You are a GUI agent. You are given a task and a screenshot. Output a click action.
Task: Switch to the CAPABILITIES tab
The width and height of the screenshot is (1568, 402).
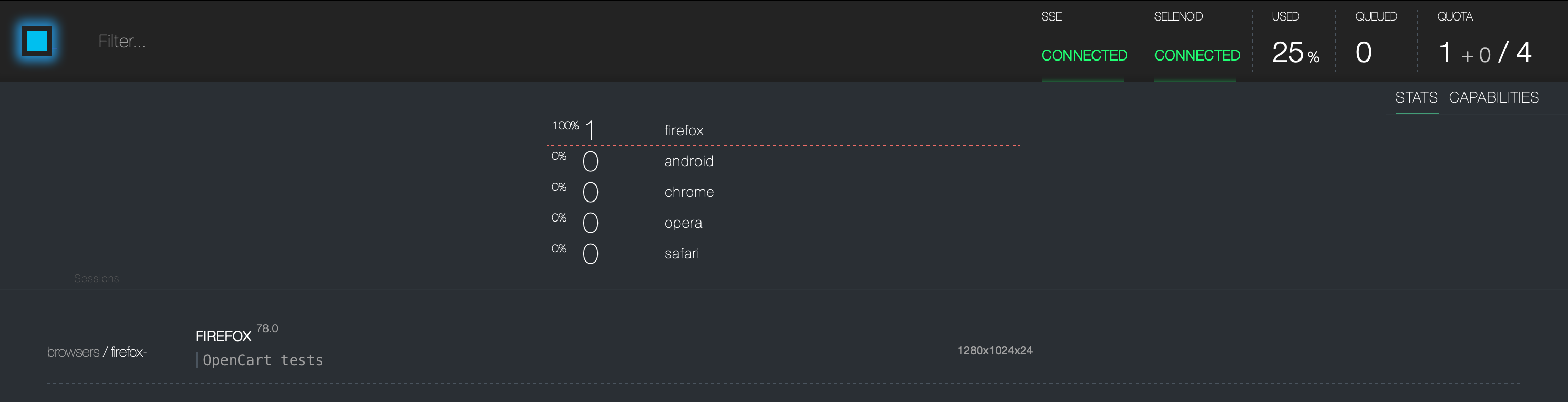(x=1493, y=97)
